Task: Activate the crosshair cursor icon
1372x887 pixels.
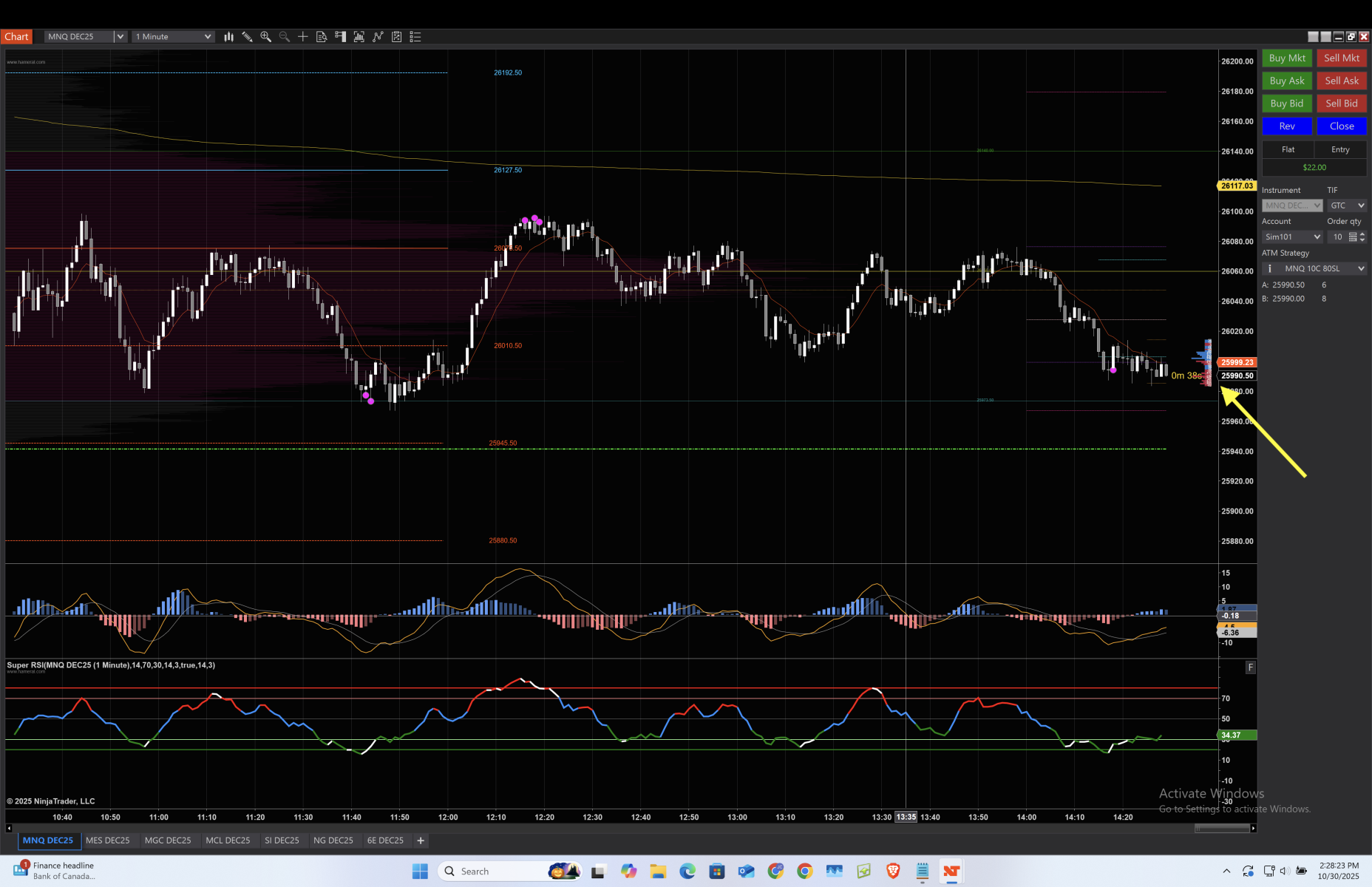Action: [x=303, y=36]
